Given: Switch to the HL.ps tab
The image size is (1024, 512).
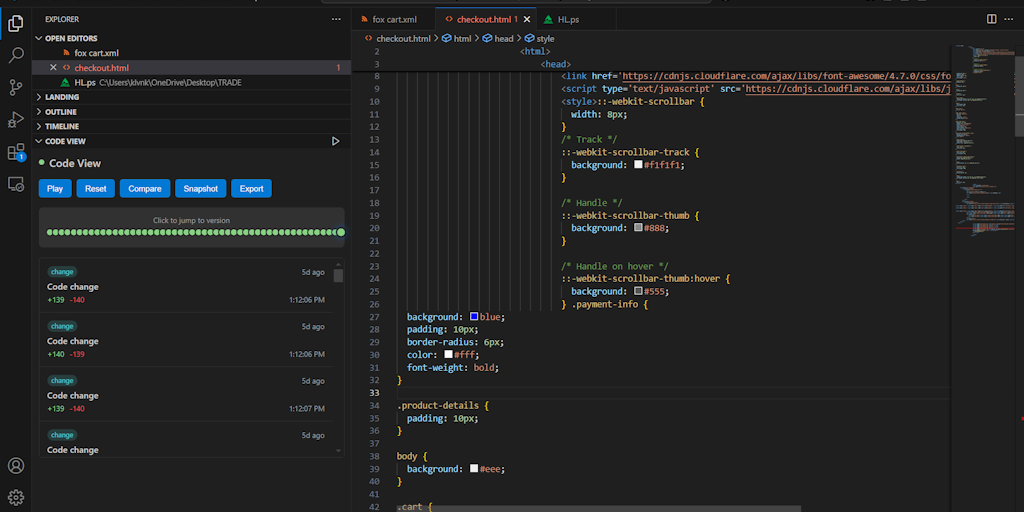Looking at the screenshot, I should click(566, 19).
